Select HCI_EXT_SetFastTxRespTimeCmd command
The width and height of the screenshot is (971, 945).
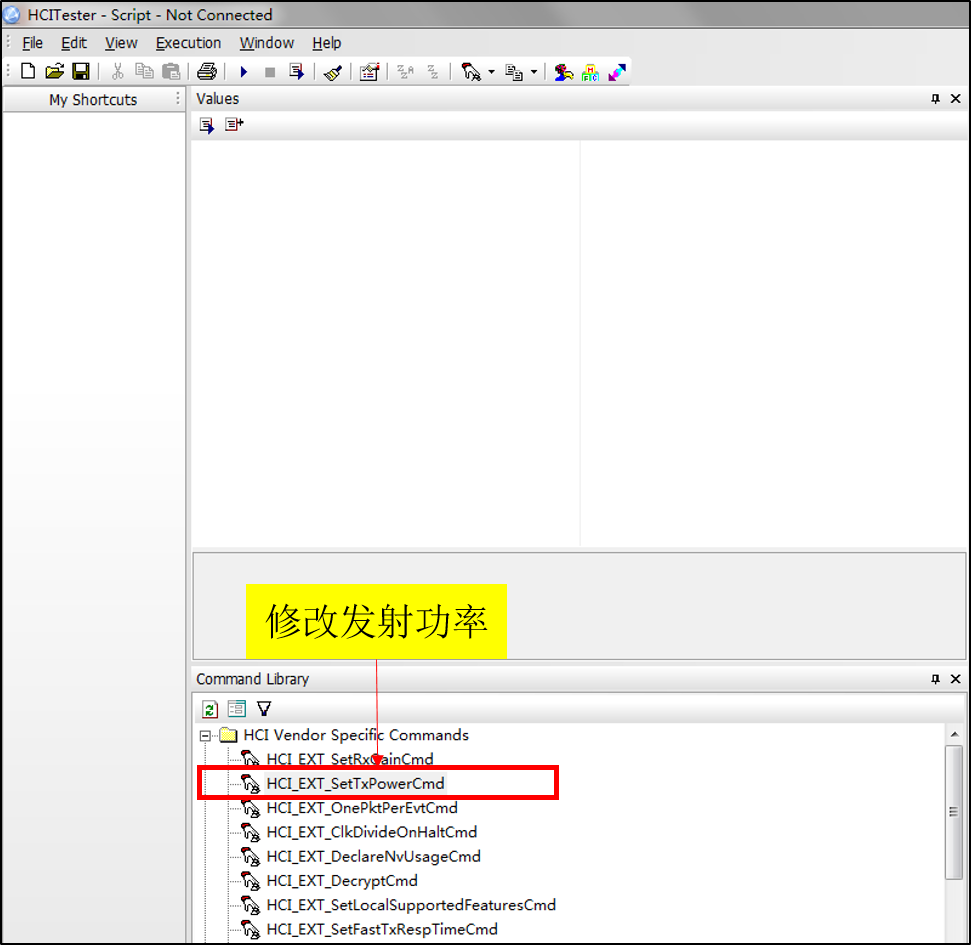tap(382, 929)
